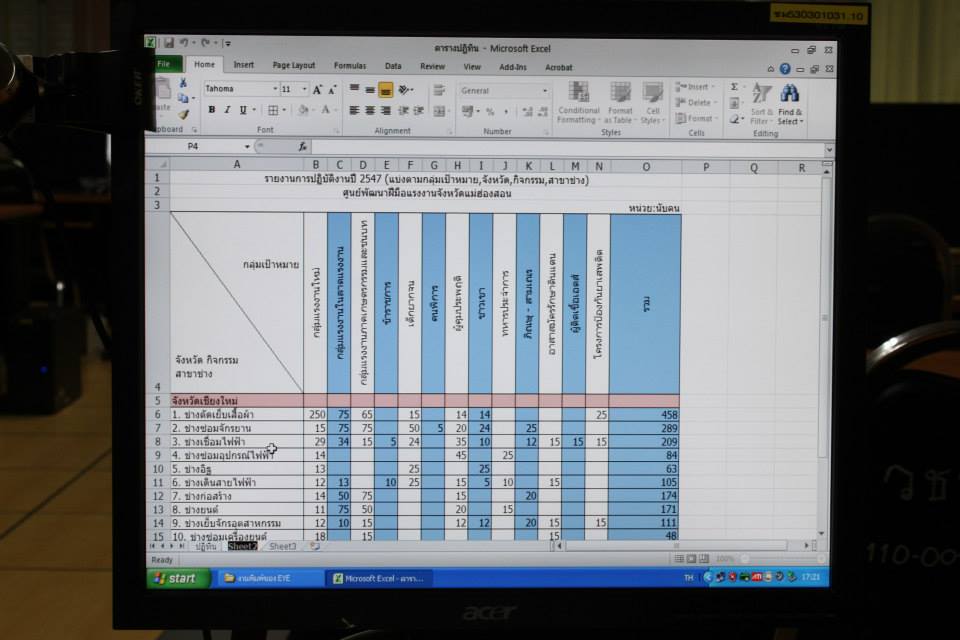Expand the font size dropdown

(304, 89)
